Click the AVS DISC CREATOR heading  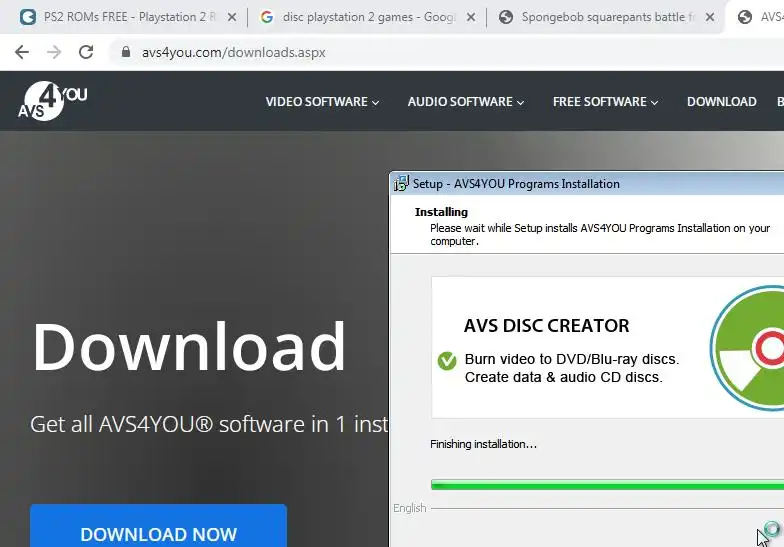[x=546, y=326]
